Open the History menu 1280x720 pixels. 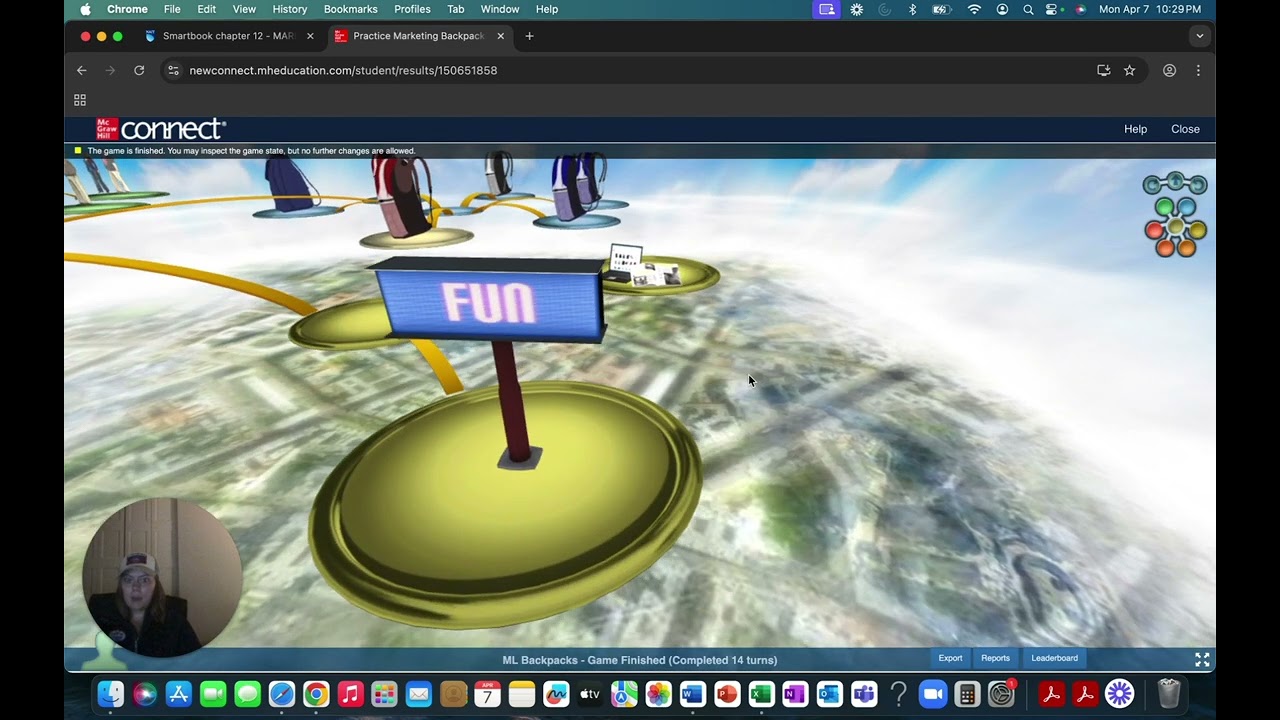[x=289, y=9]
